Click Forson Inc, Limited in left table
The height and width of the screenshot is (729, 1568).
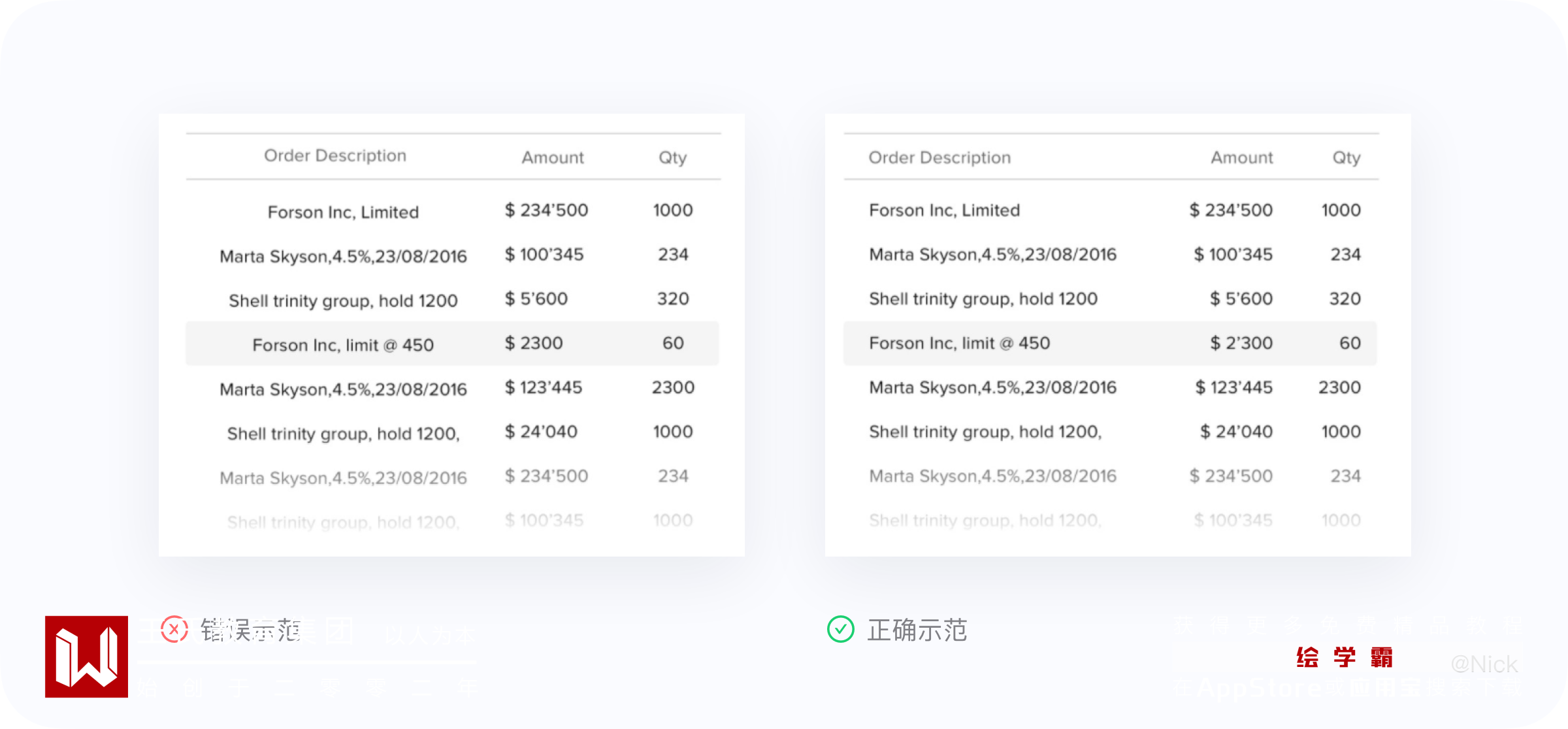343,212
